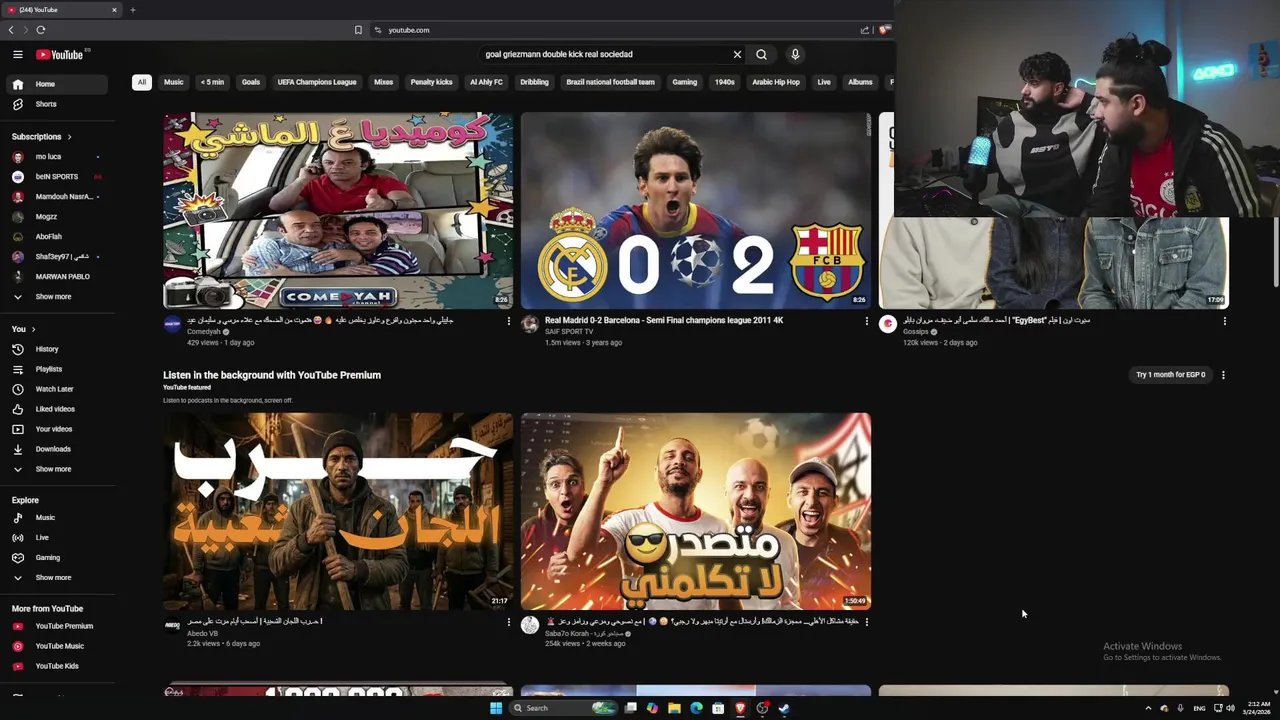
Task: Click the magnifier search button
Action: tap(761, 54)
